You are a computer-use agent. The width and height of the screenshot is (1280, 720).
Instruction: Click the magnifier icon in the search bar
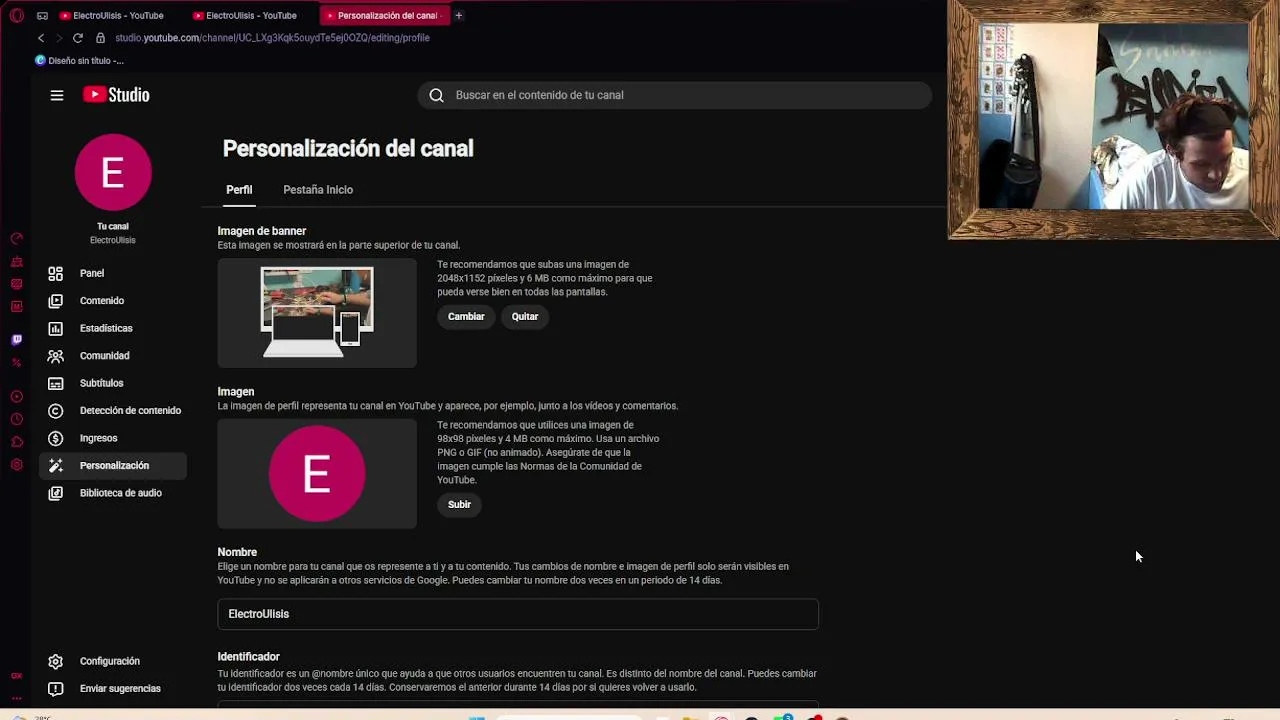coord(436,95)
